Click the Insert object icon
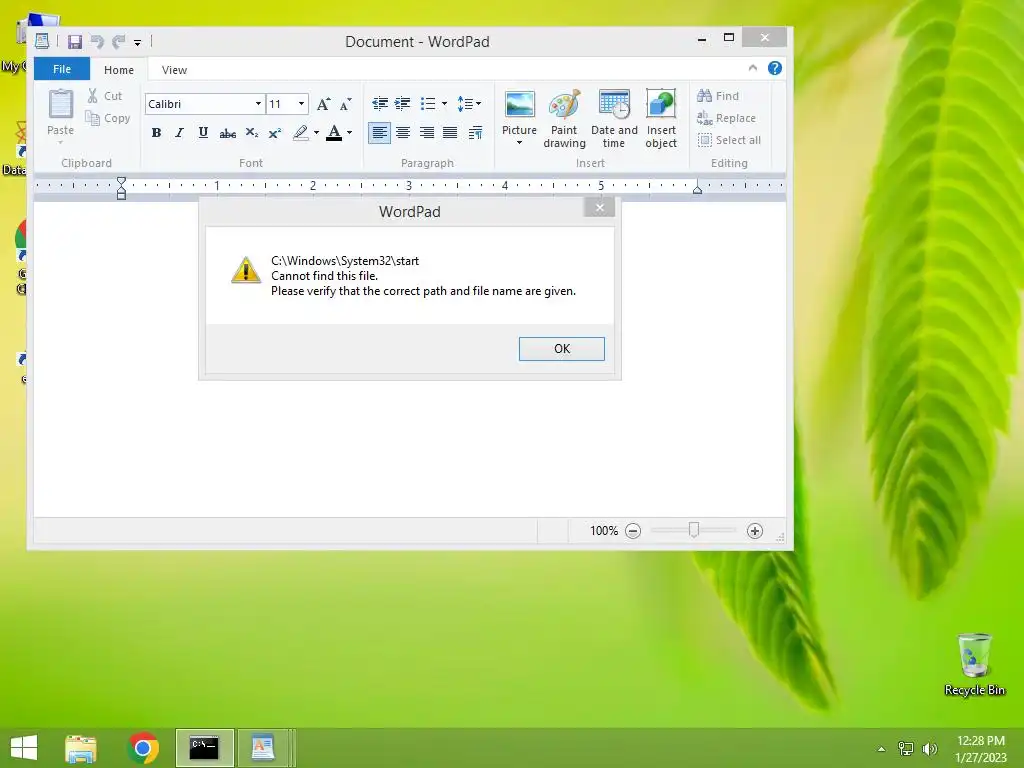1024x768 pixels. point(661,104)
